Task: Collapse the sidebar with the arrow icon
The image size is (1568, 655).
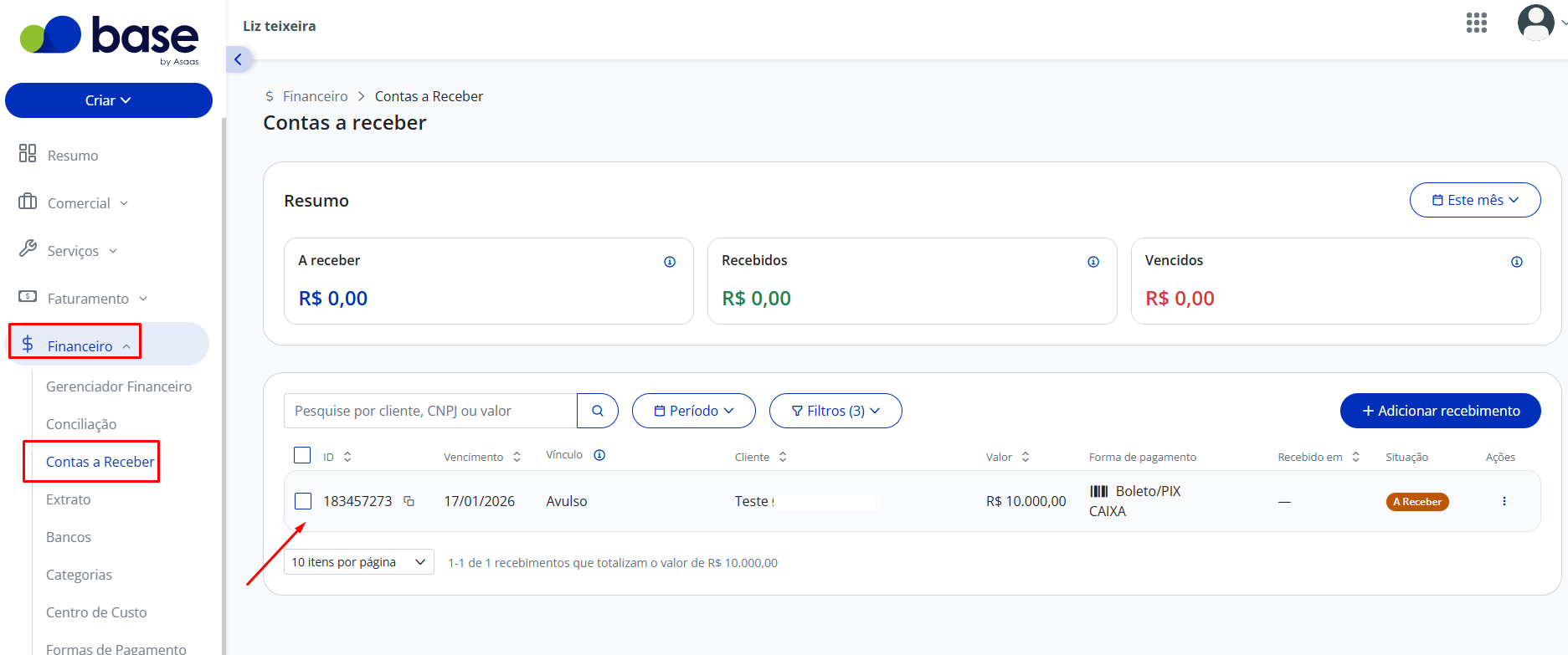Action: [239, 59]
